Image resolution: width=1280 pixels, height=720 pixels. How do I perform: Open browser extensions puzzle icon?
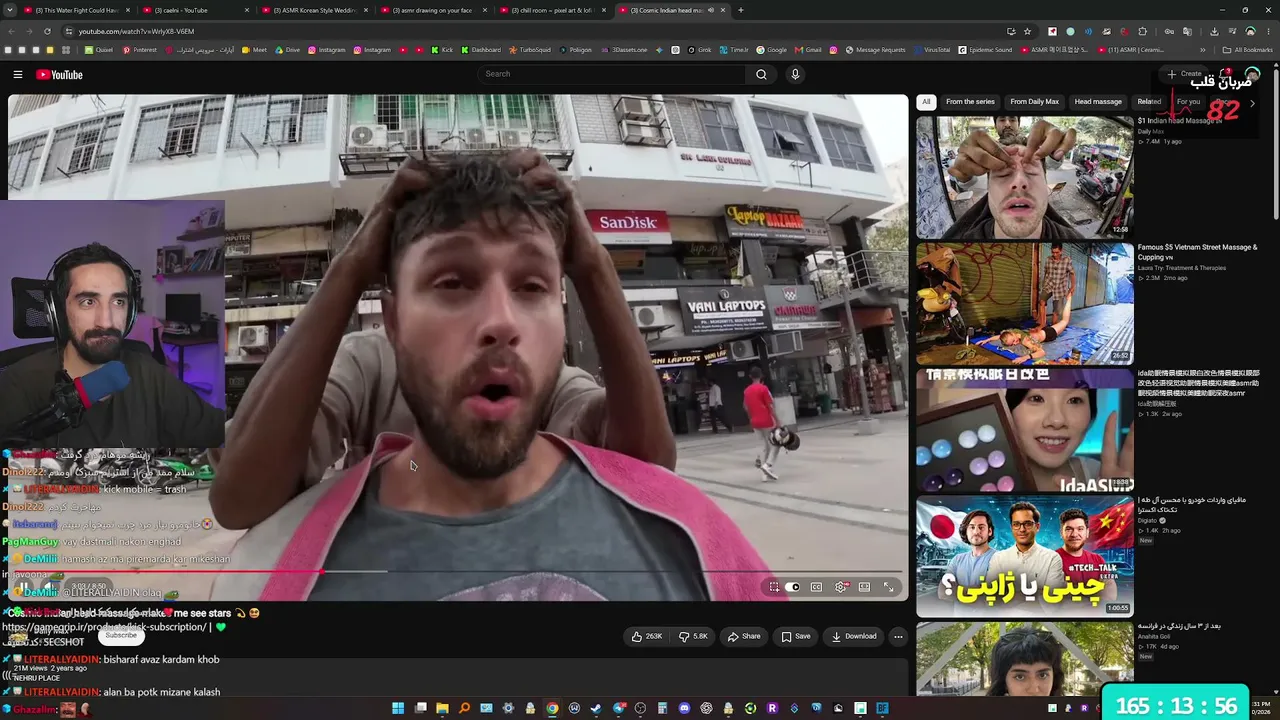(x=1142, y=31)
